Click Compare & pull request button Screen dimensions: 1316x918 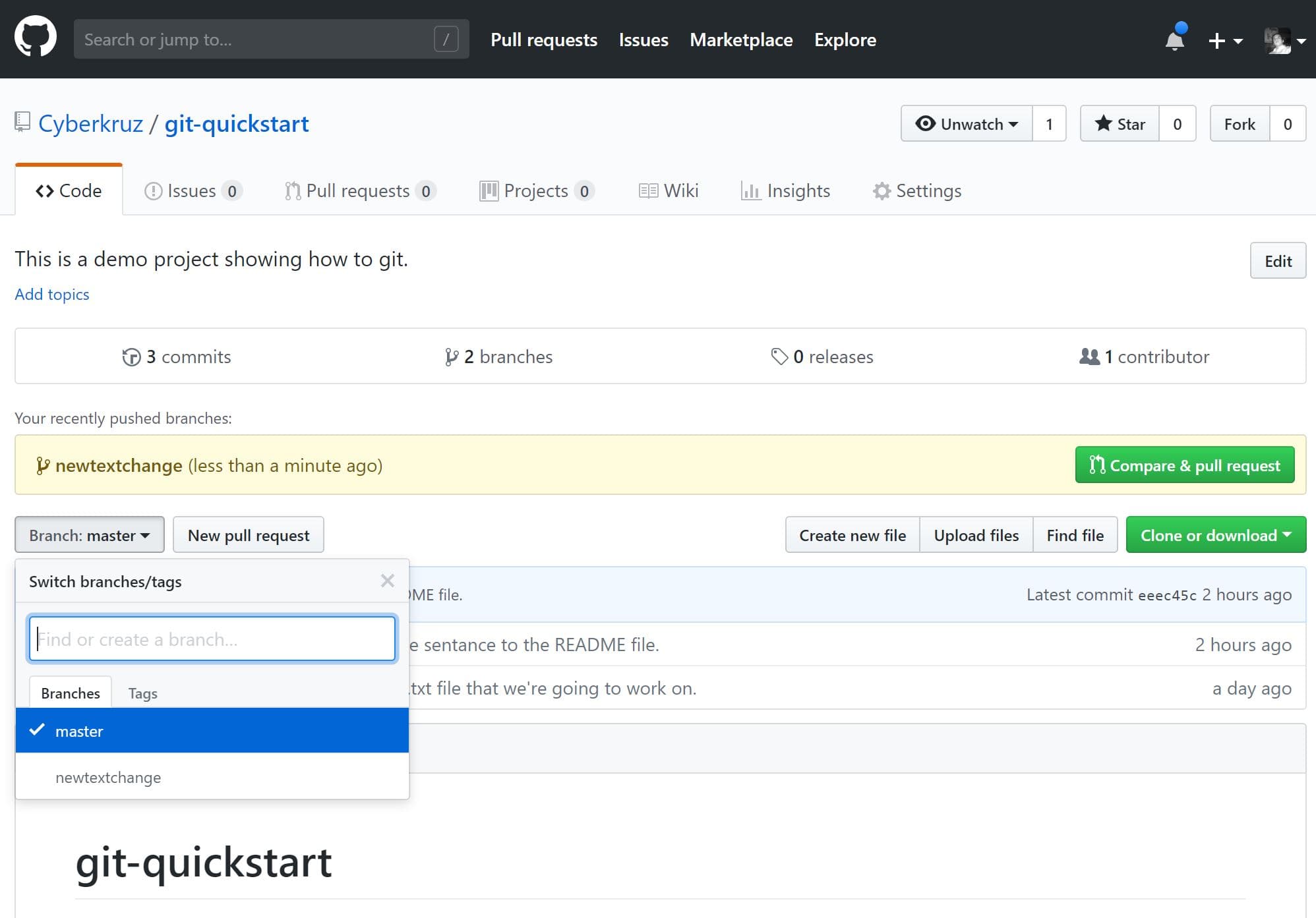pos(1185,465)
